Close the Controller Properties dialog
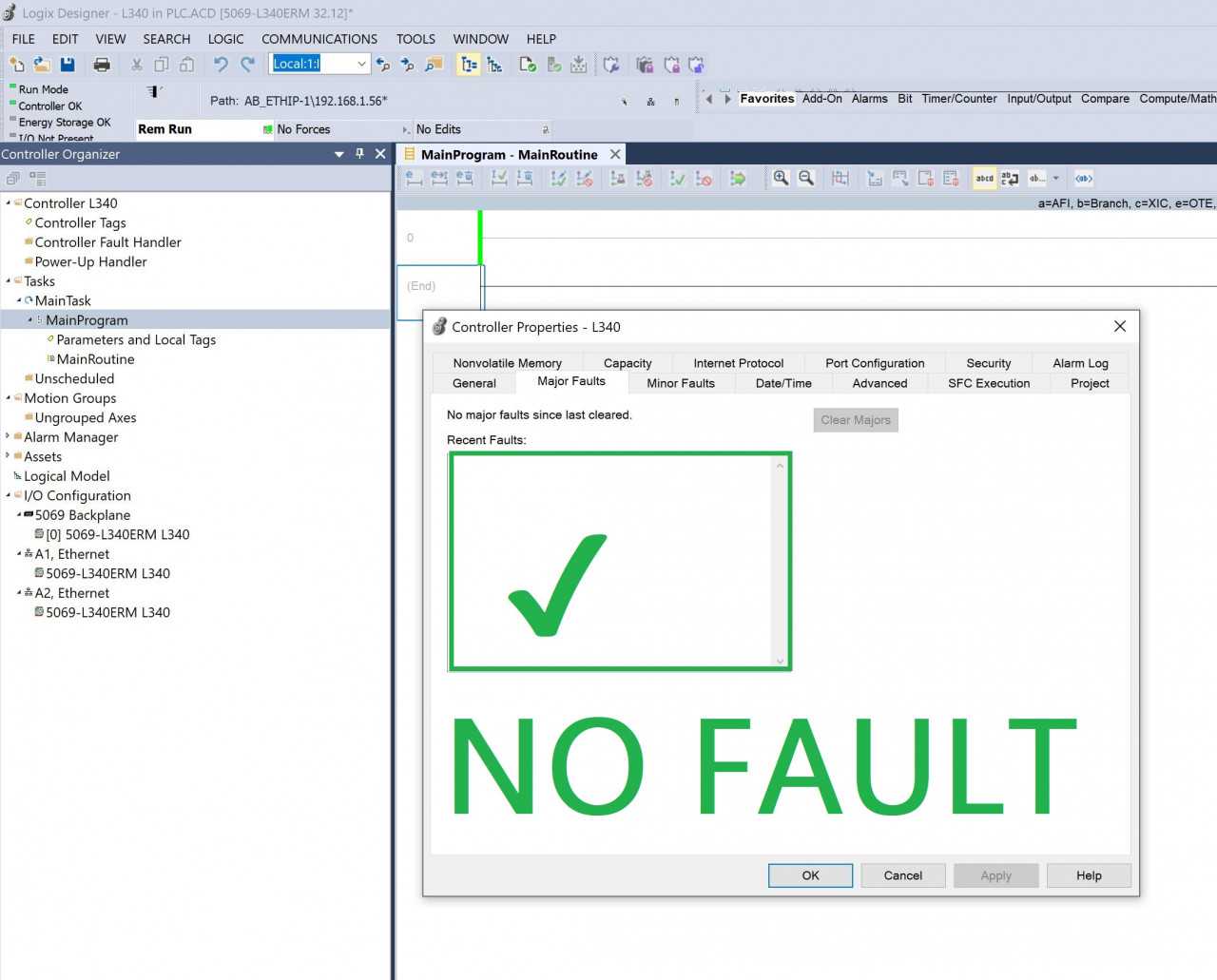Screen dimensions: 1217x980 (x=1120, y=326)
